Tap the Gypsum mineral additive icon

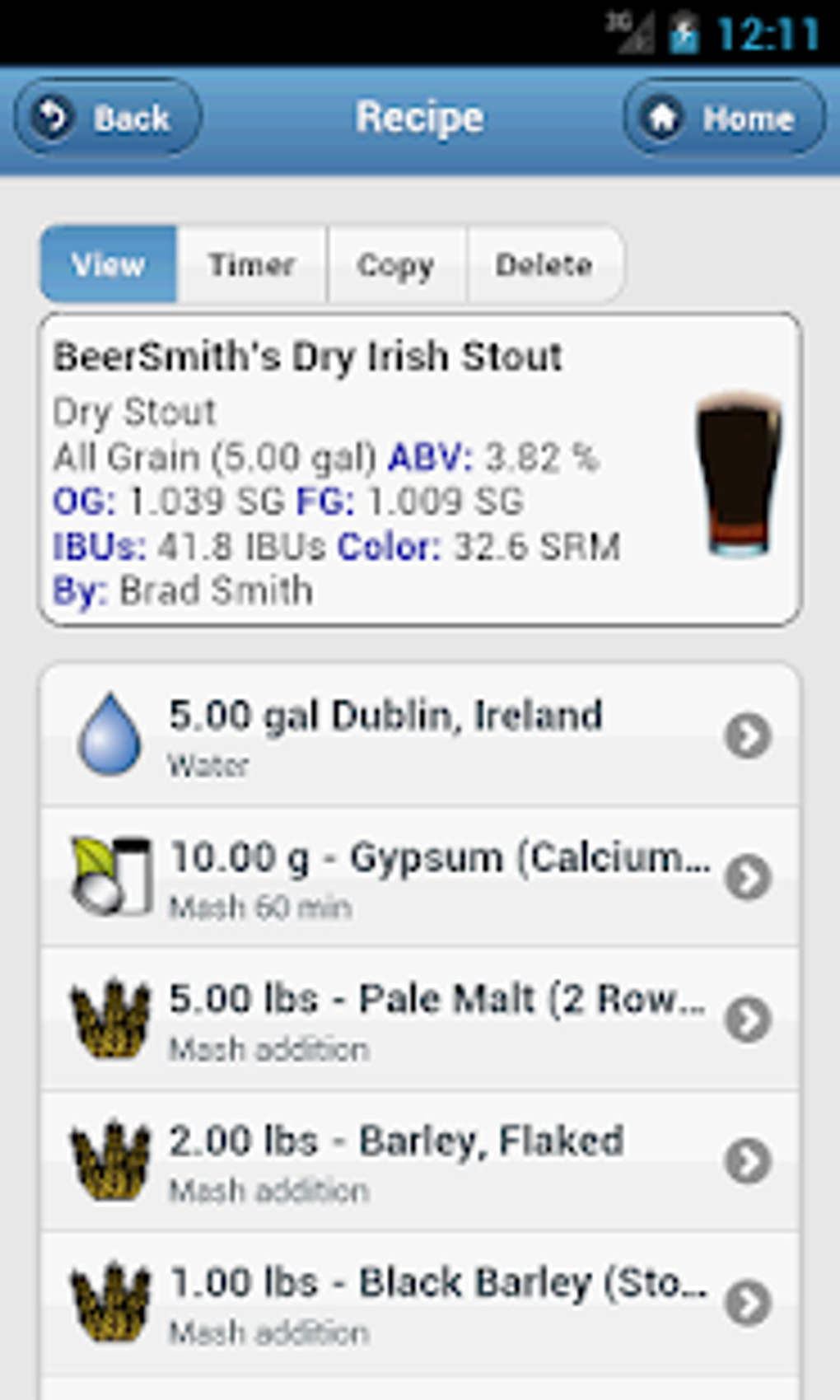click(x=112, y=876)
